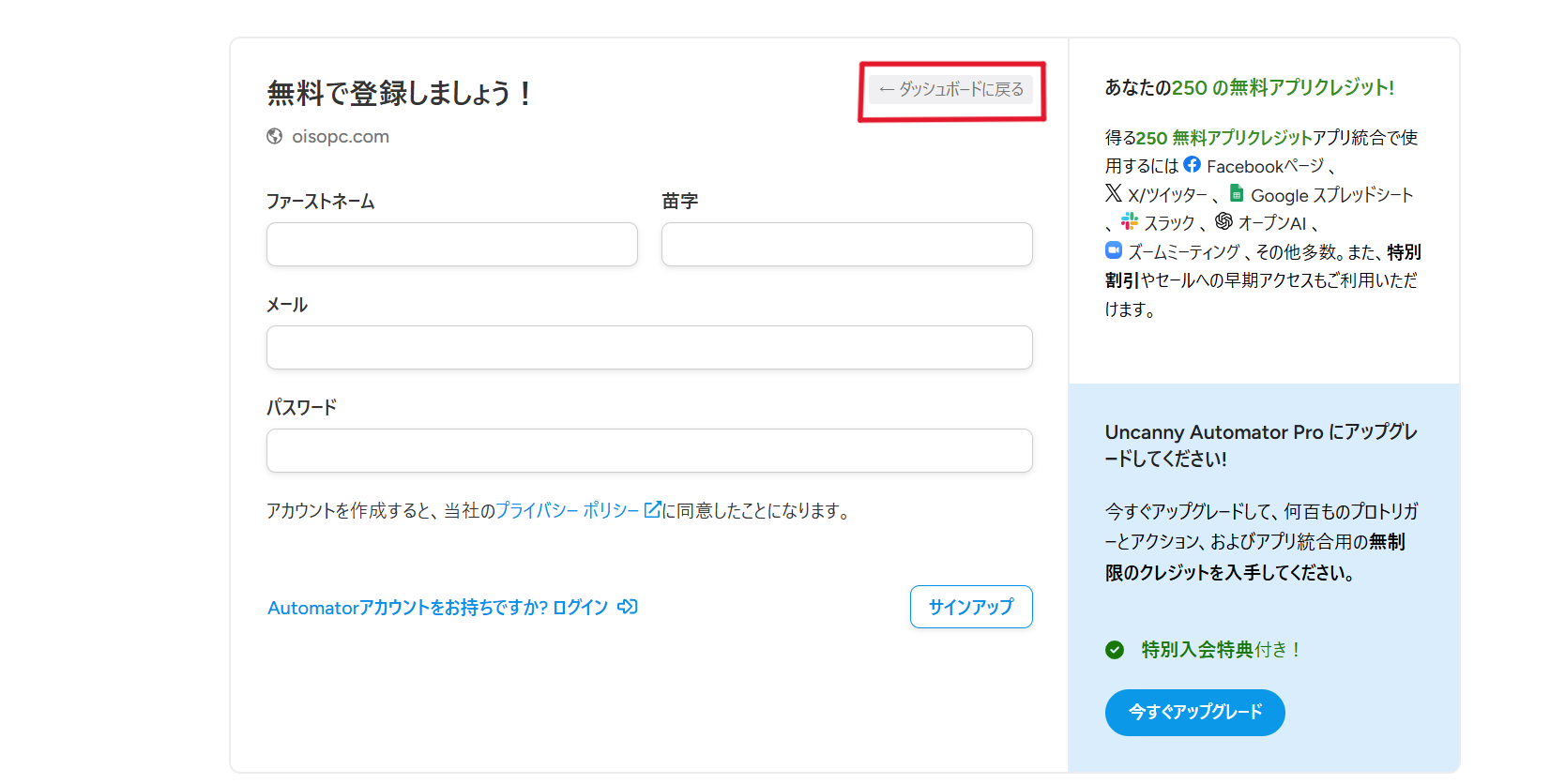Click the X/Twitter logo icon

click(x=1114, y=193)
